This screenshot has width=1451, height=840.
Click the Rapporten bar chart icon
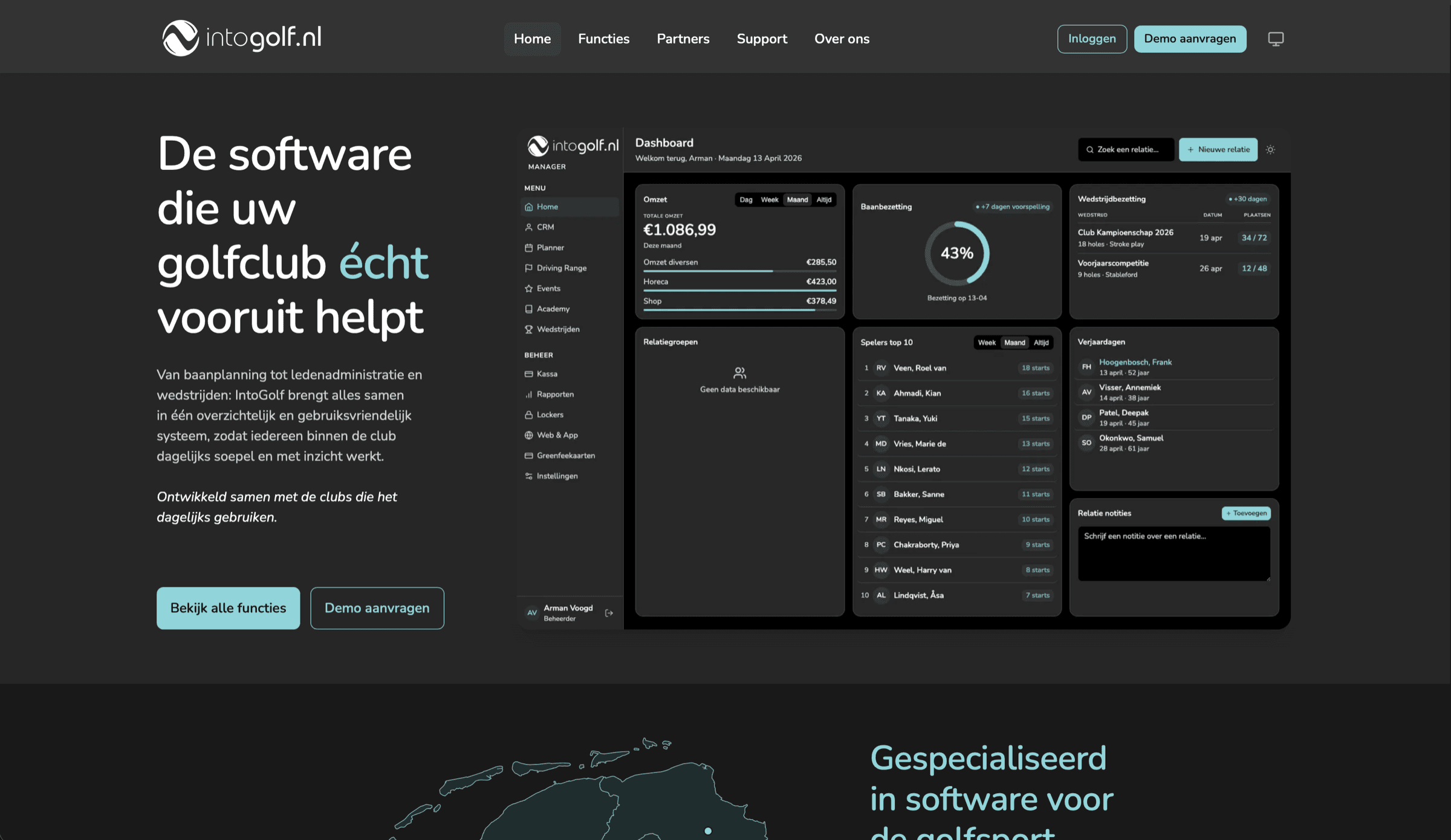528,395
